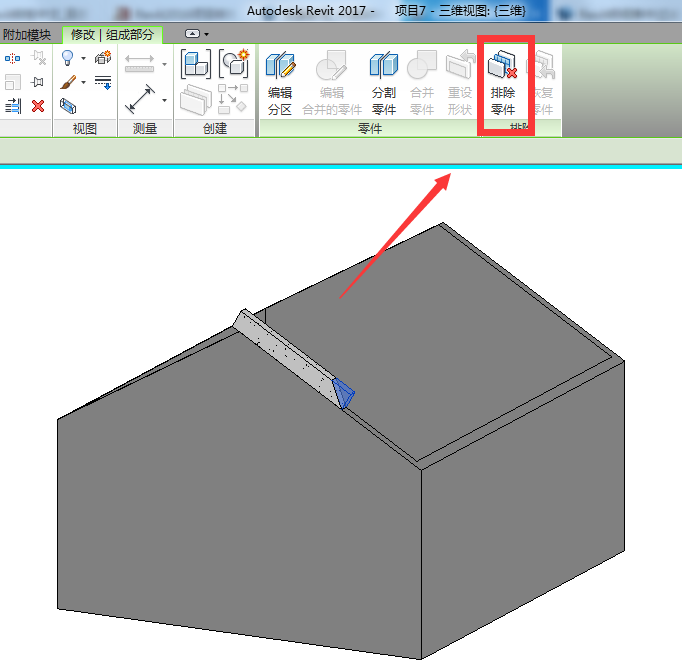Open Edit Division (编辑分区) tool
The image size is (682, 665).
(x=280, y=83)
